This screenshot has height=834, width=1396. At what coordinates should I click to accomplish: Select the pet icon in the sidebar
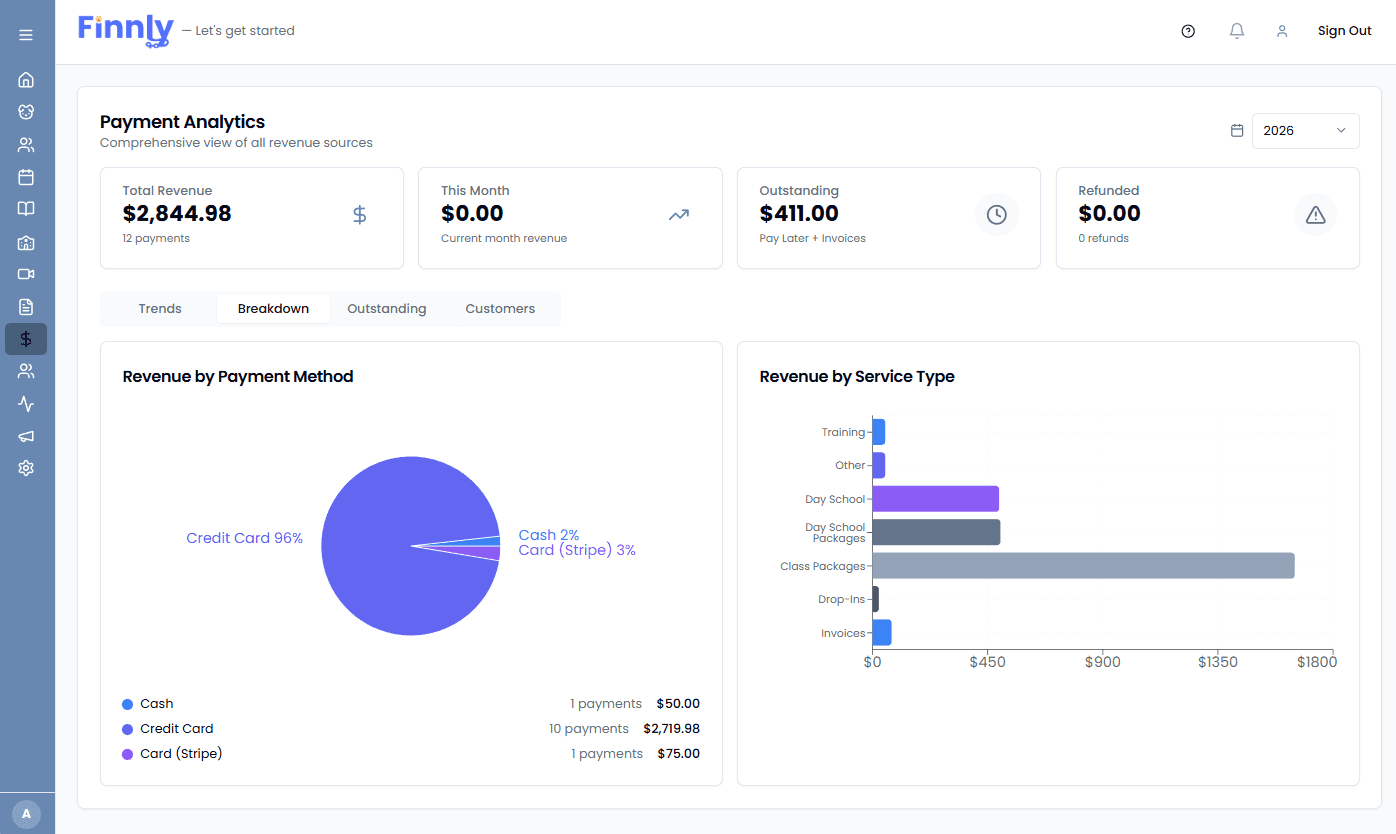[x=26, y=112]
